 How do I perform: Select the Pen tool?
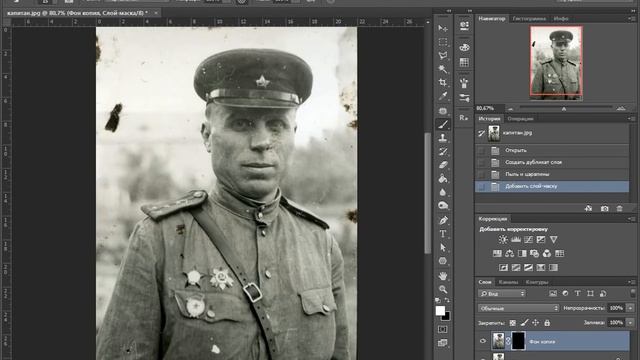click(x=443, y=220)
